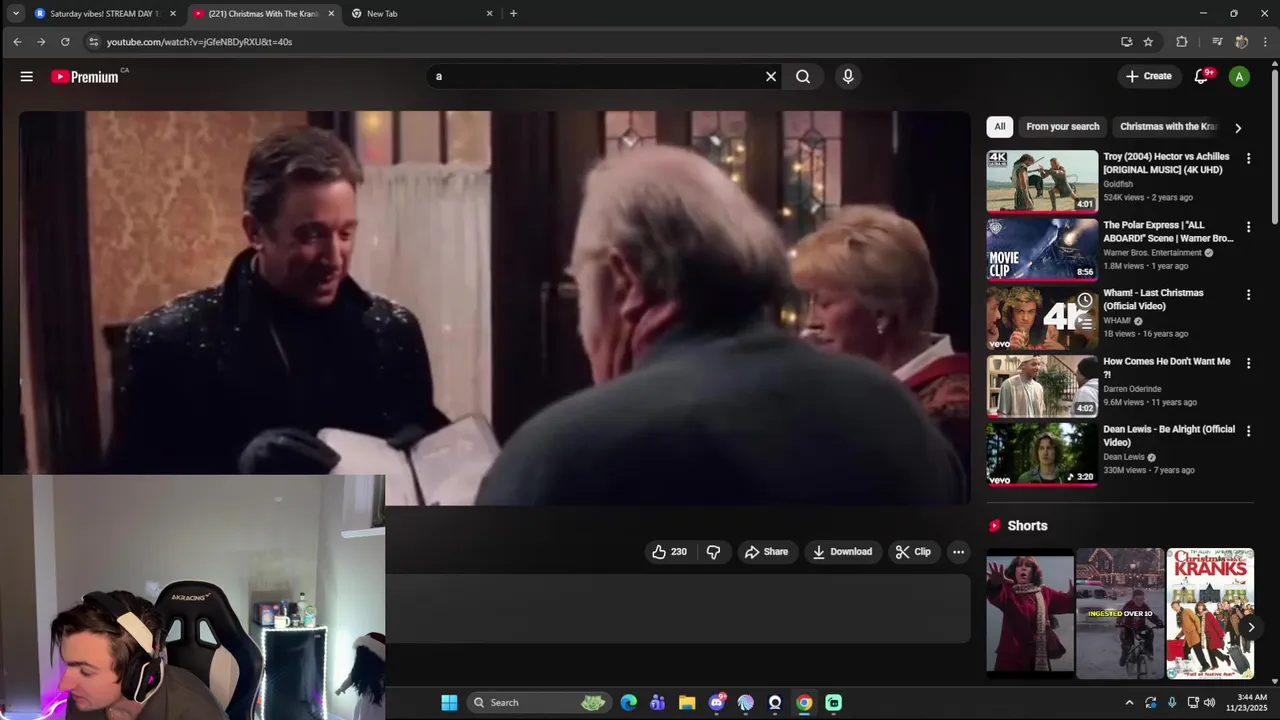Screen dimensions: 1280x720
Task: Open the Kranks poster Short thumbnail
Action: 1210,613
